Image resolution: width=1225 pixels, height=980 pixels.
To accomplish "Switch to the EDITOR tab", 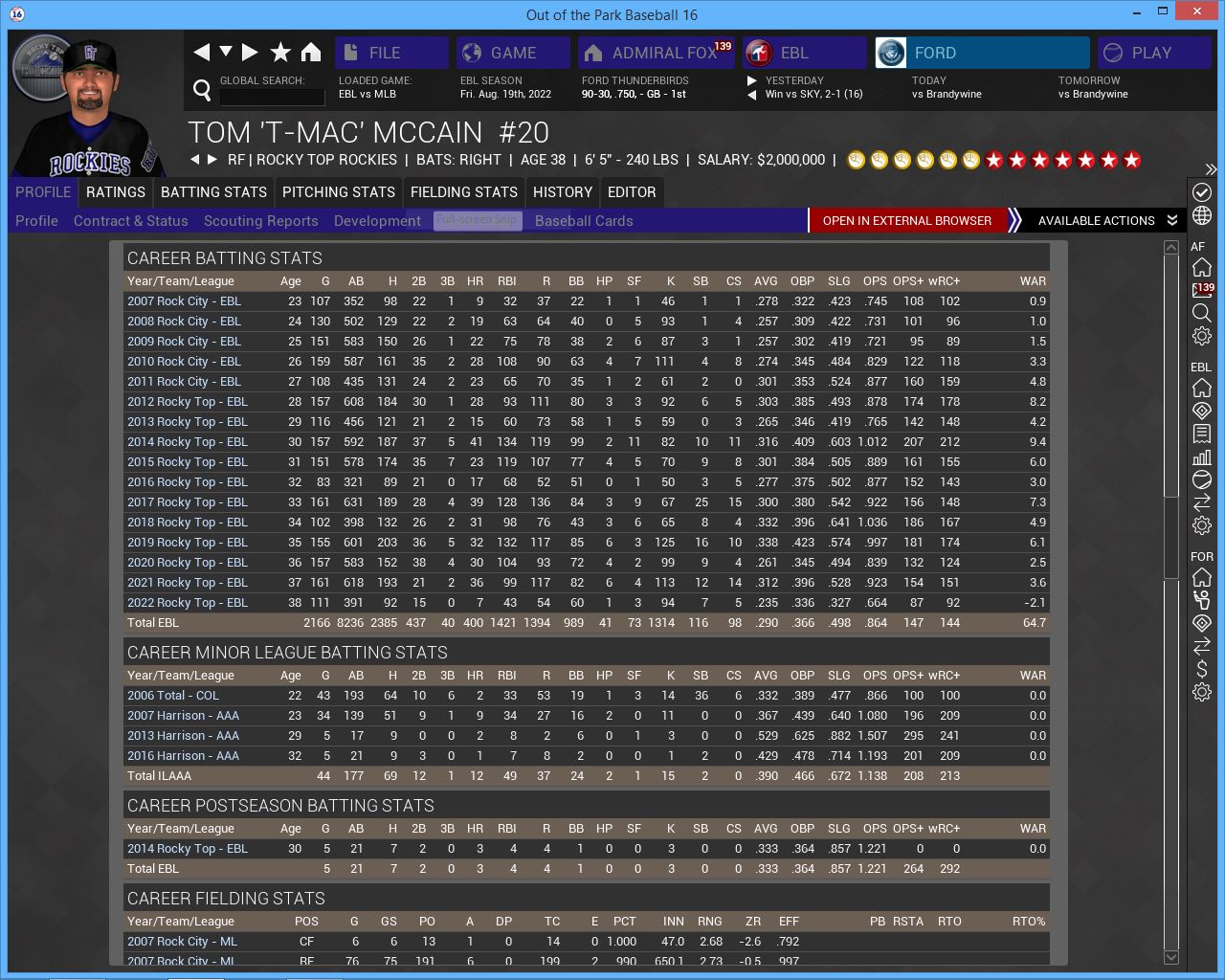I will coord(632,192).
